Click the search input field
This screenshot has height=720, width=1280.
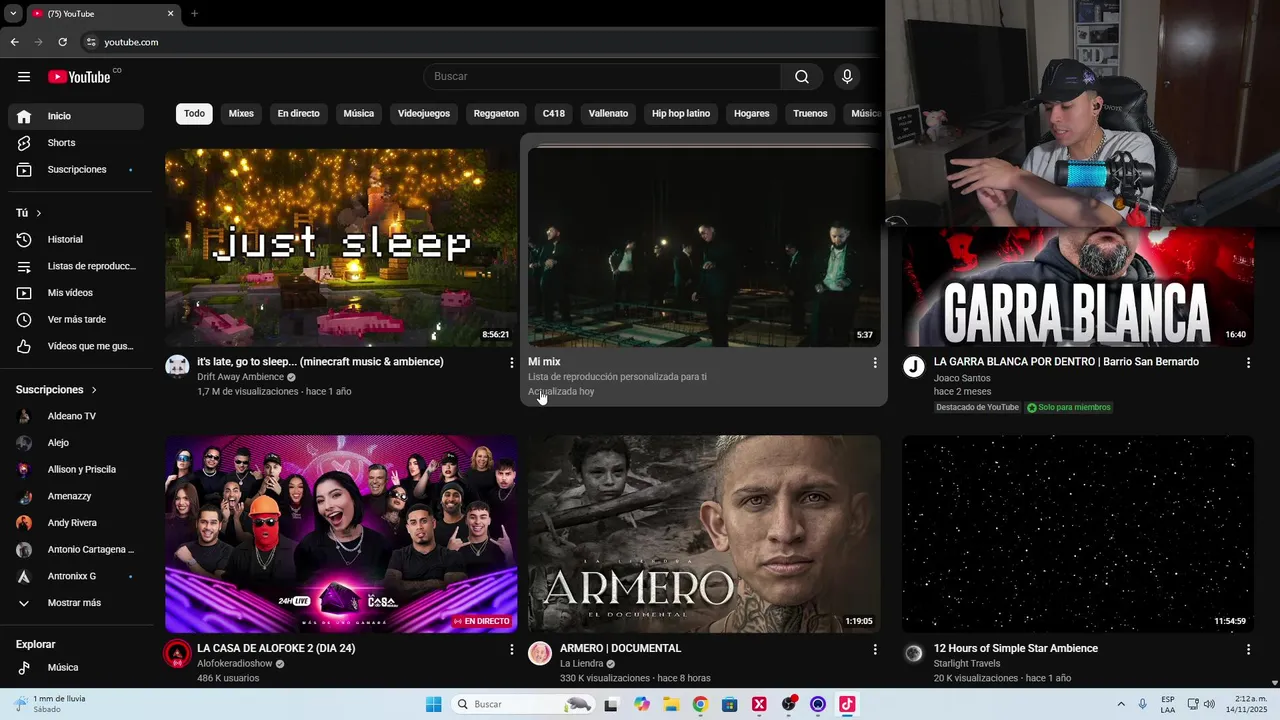(602, 77)
